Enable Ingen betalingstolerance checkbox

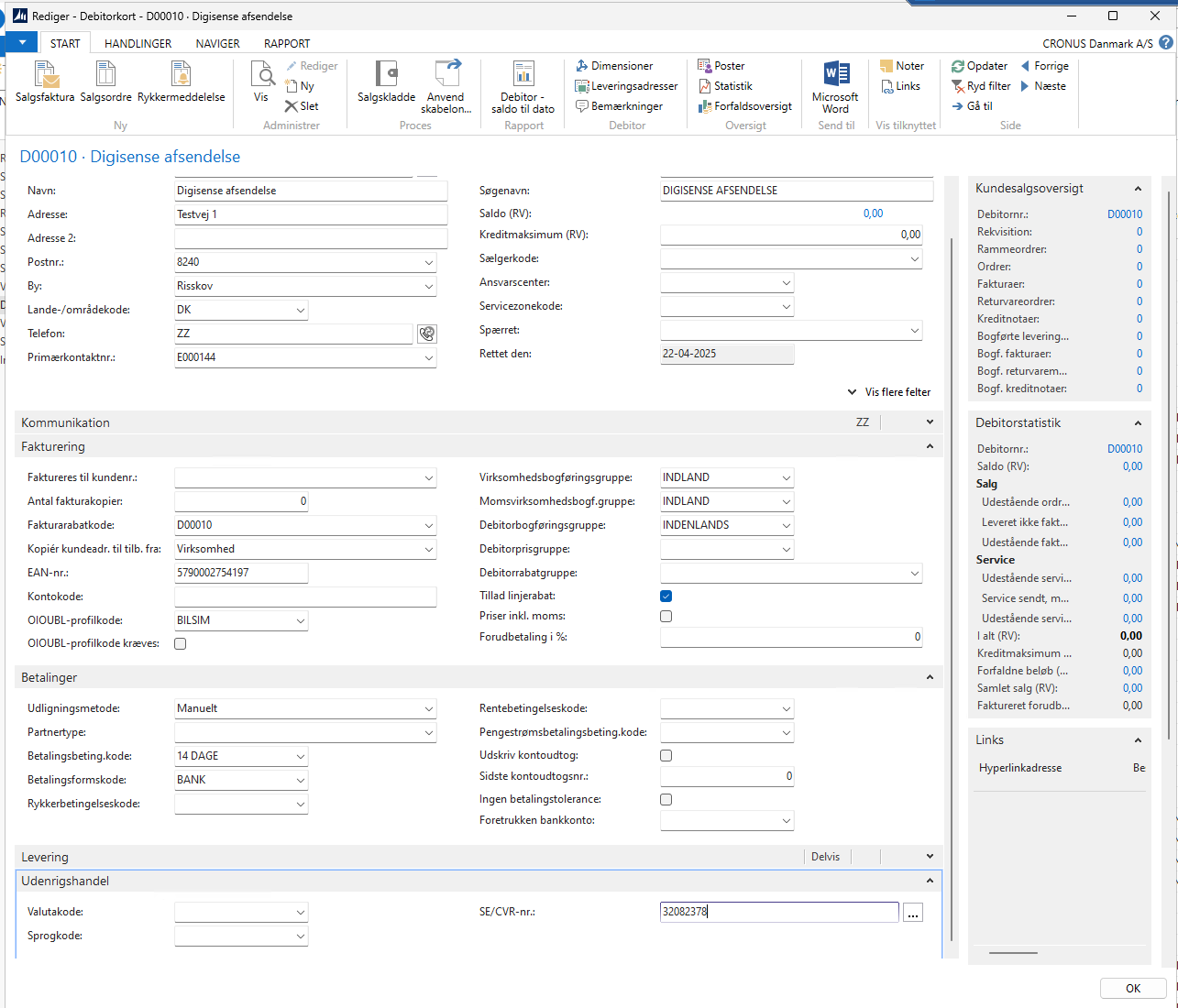666,799
